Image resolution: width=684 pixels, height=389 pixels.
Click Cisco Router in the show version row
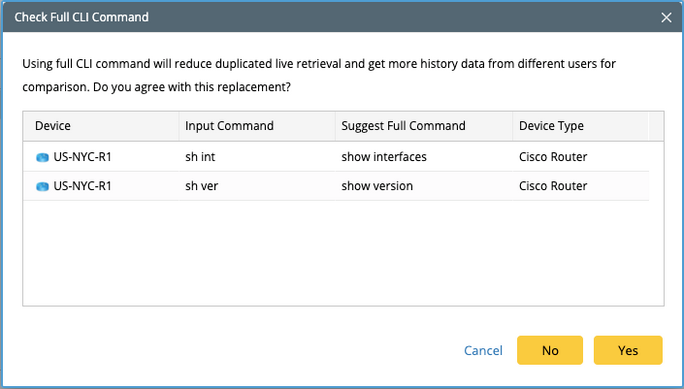point(553,186)
